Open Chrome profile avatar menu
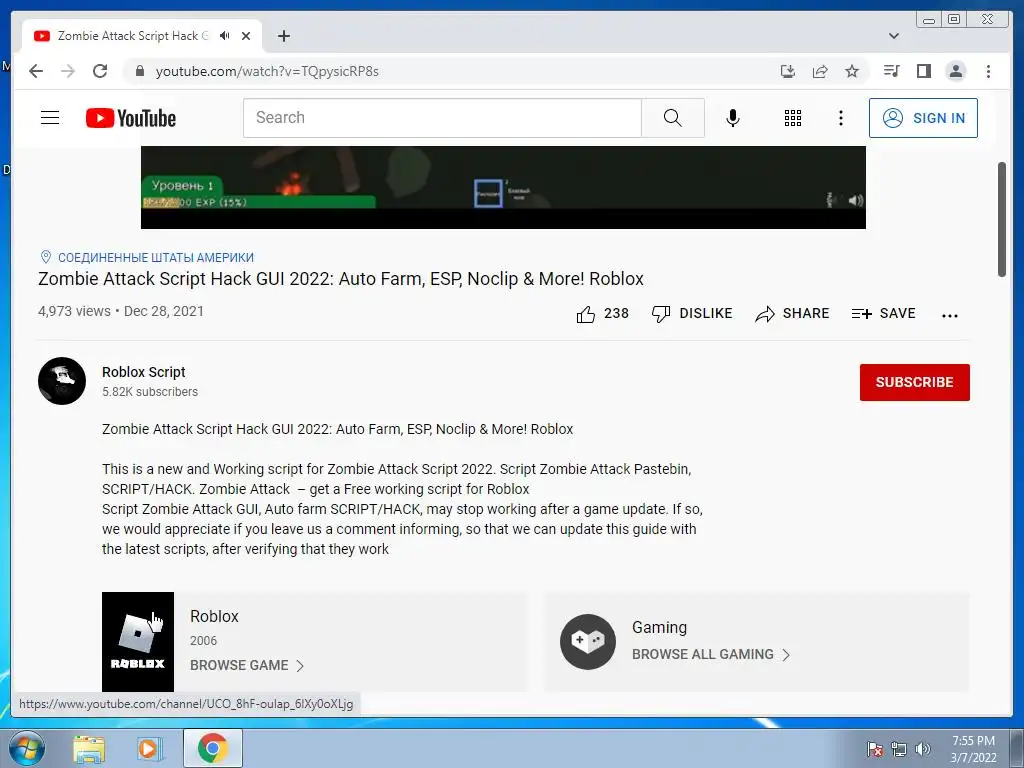 click(x=956, y=71)
